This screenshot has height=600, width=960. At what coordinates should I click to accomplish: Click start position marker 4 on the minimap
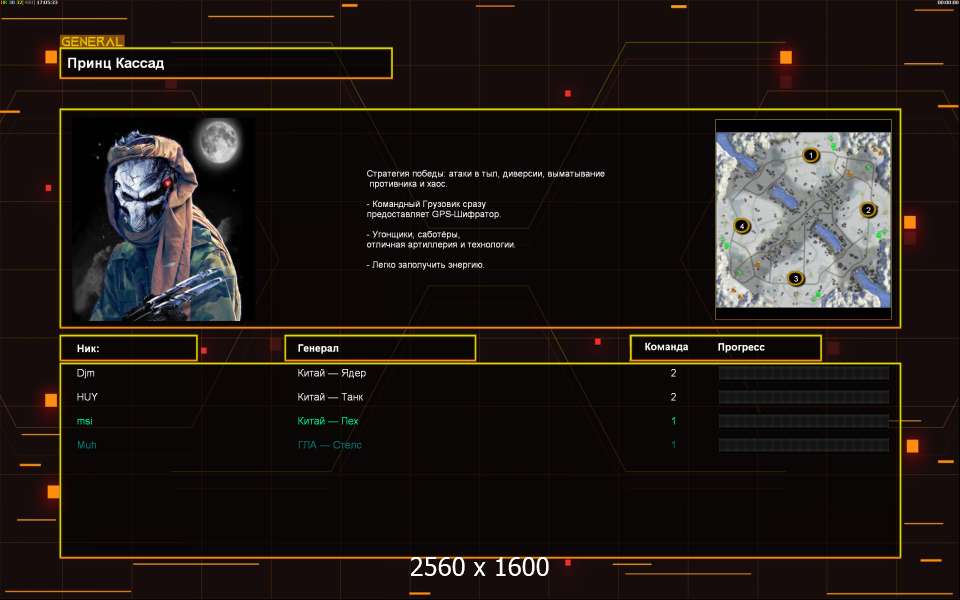point(741,226)
